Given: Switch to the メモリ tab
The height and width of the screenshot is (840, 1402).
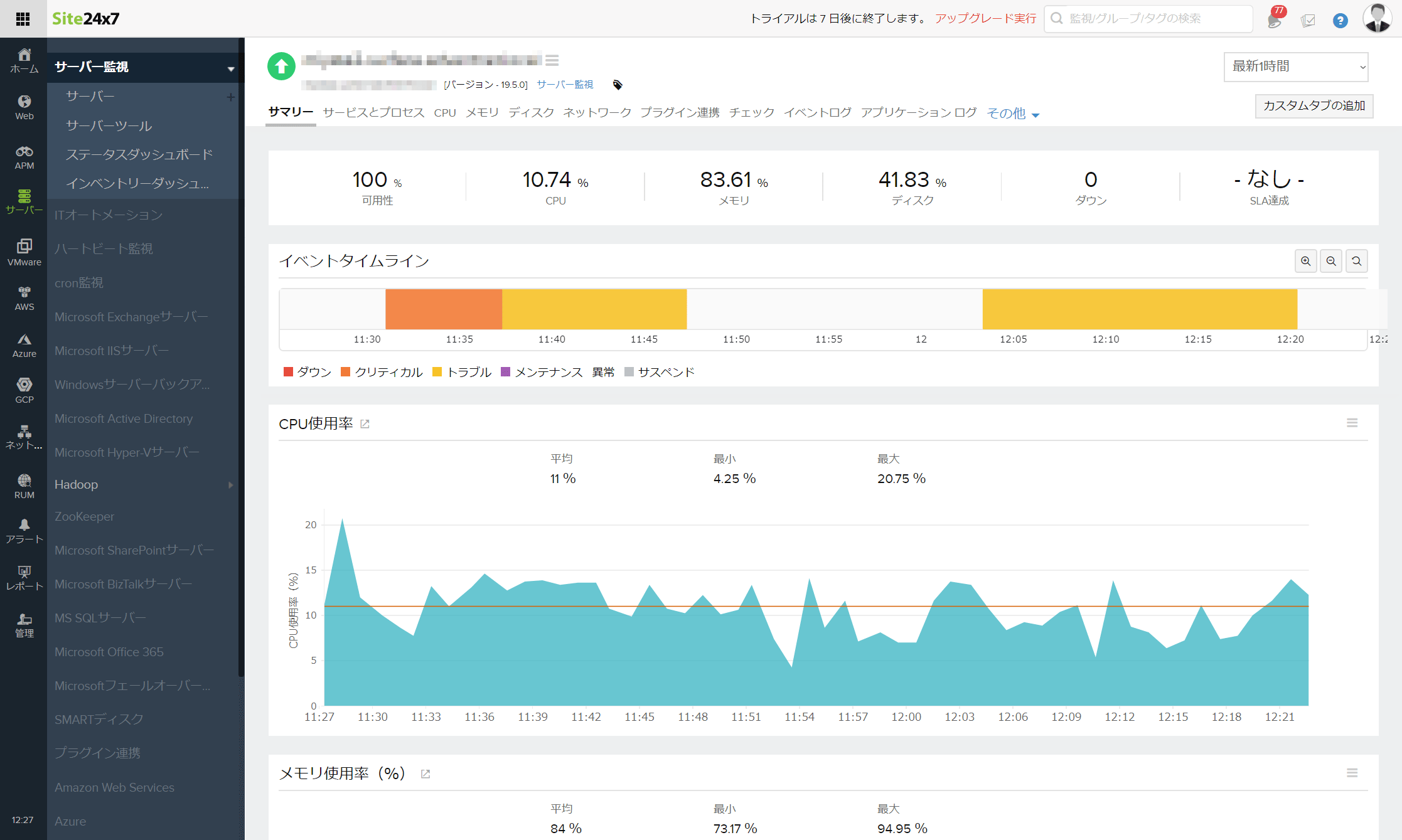Looking at the screenshot, I should coord(482,112).
